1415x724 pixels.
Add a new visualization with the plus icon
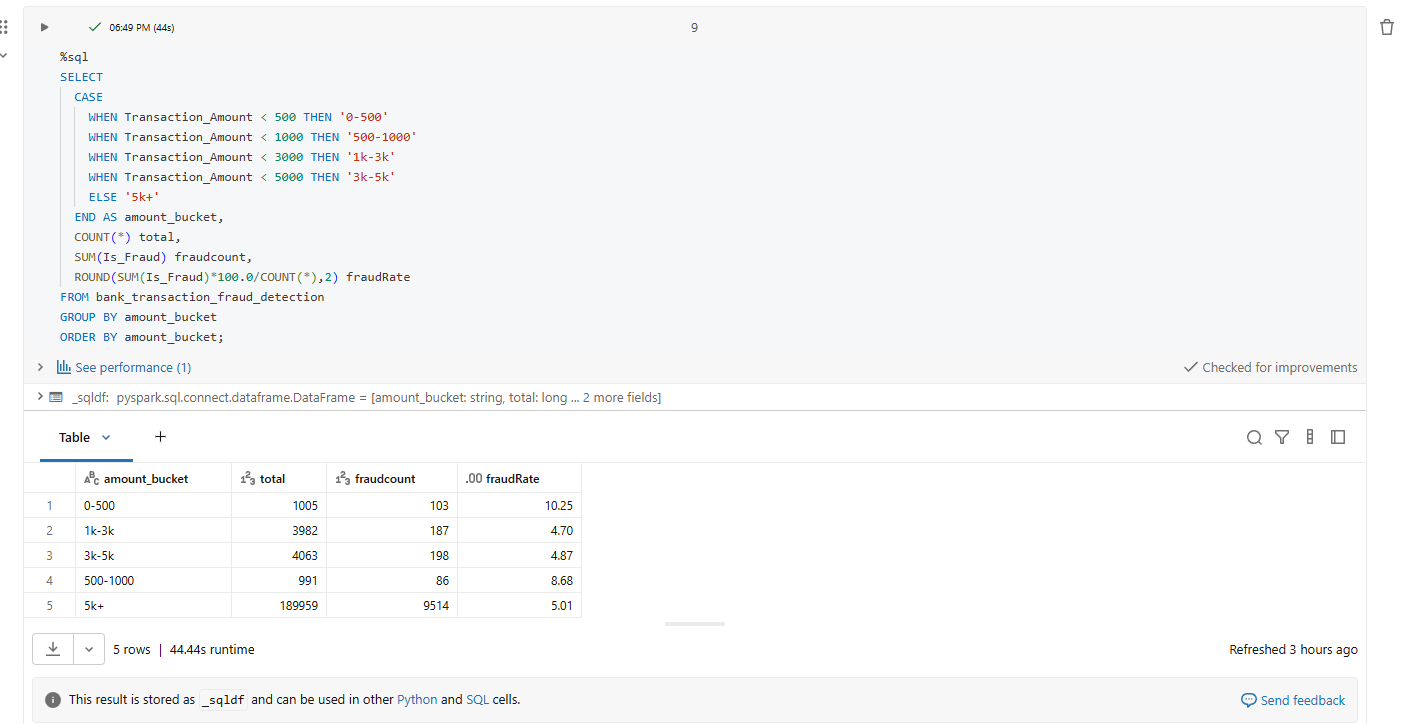point(160,437)
